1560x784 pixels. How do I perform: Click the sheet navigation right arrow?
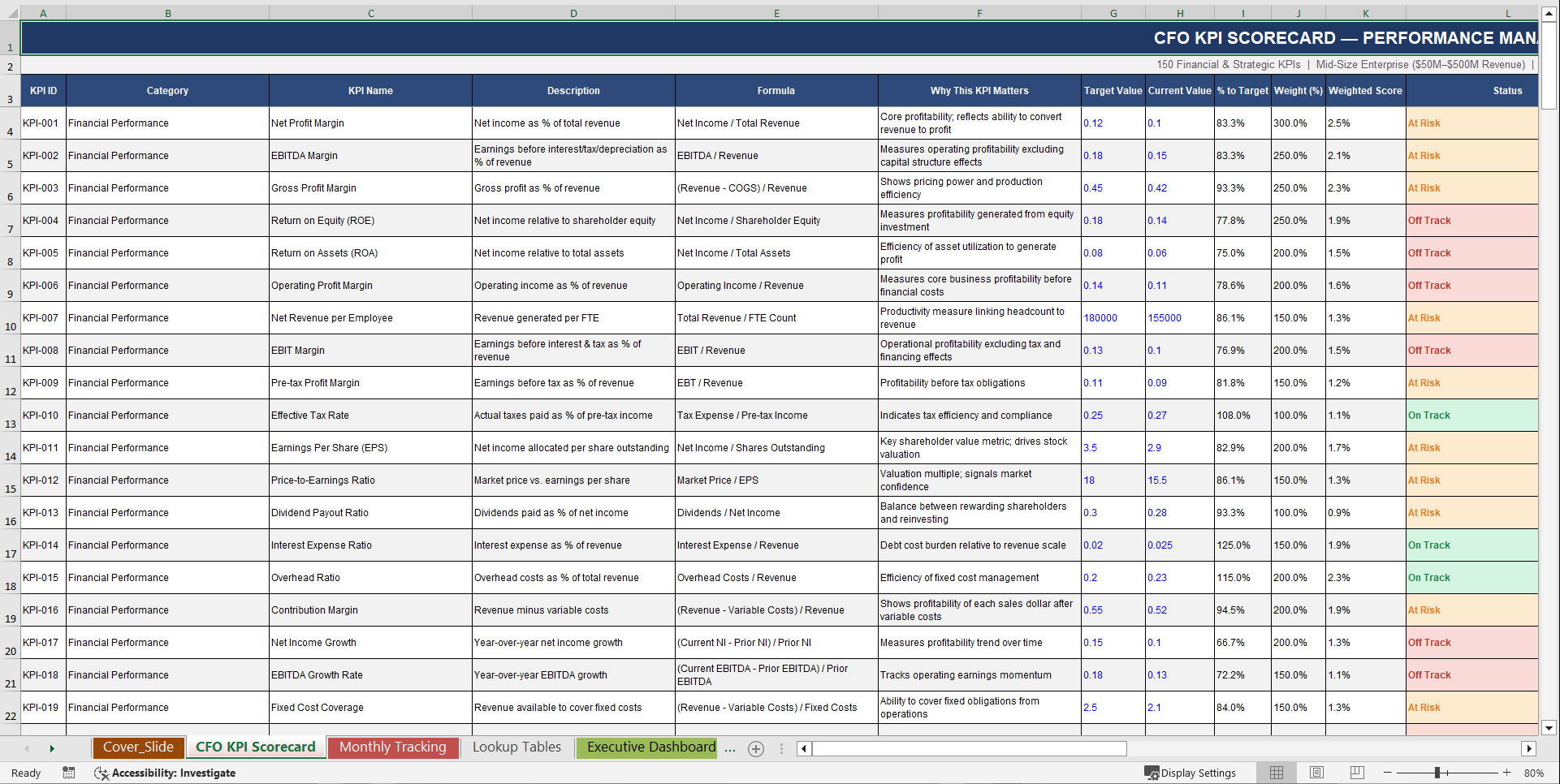pyautogui.click(x=52, y=748)
